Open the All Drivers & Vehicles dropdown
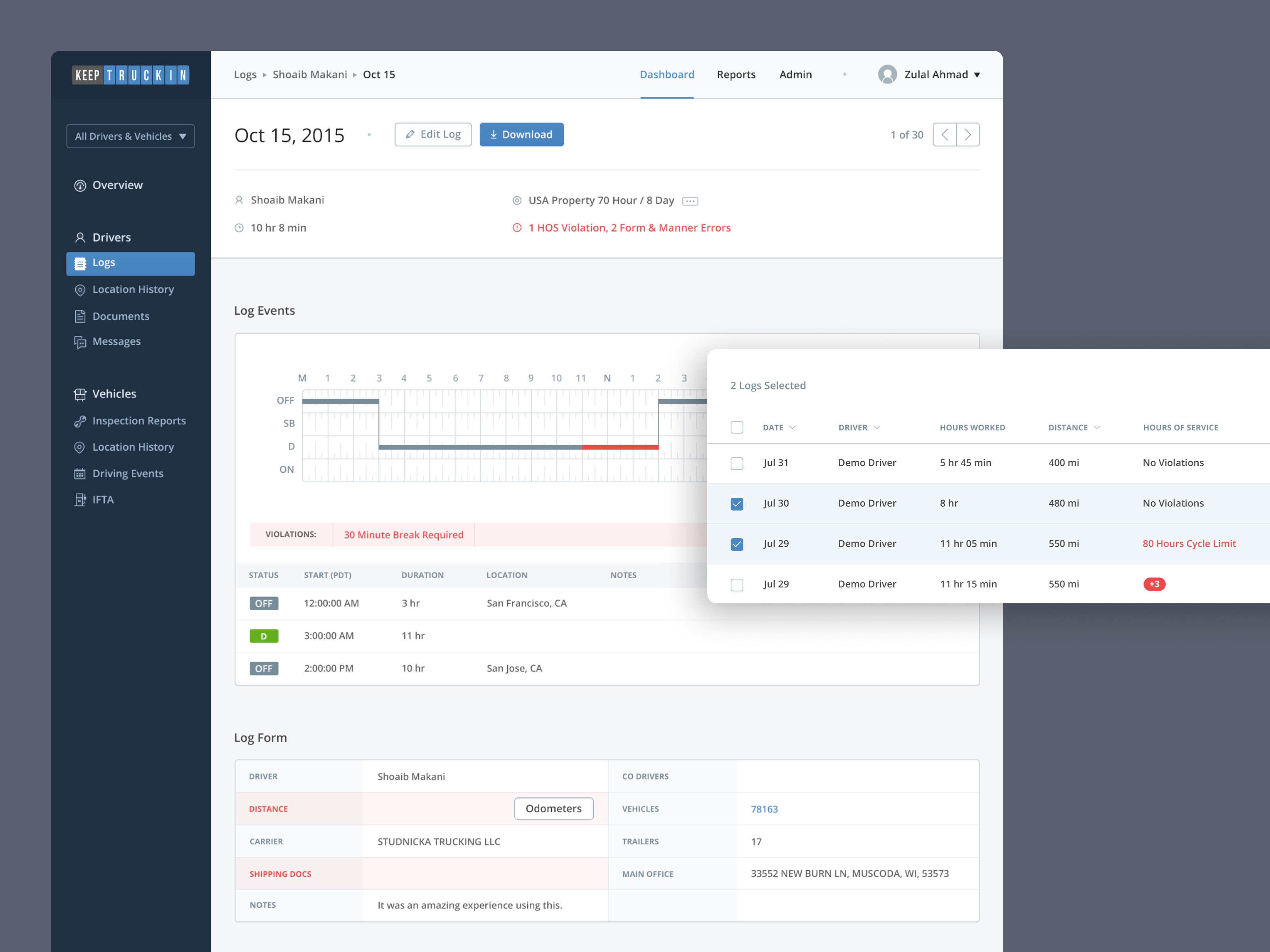Screen dimensions: 1270x952 coord(130,136)
